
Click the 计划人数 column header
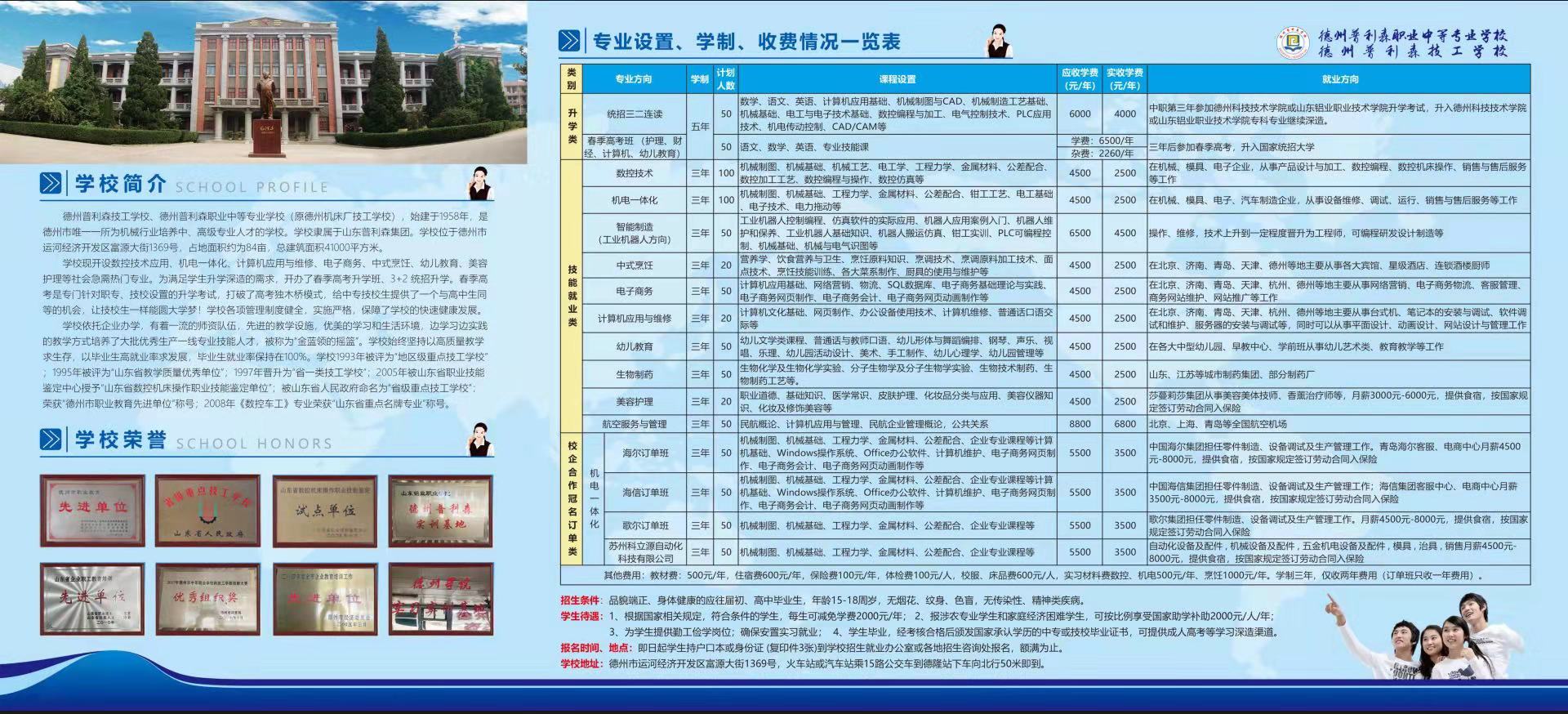(725, 79)
